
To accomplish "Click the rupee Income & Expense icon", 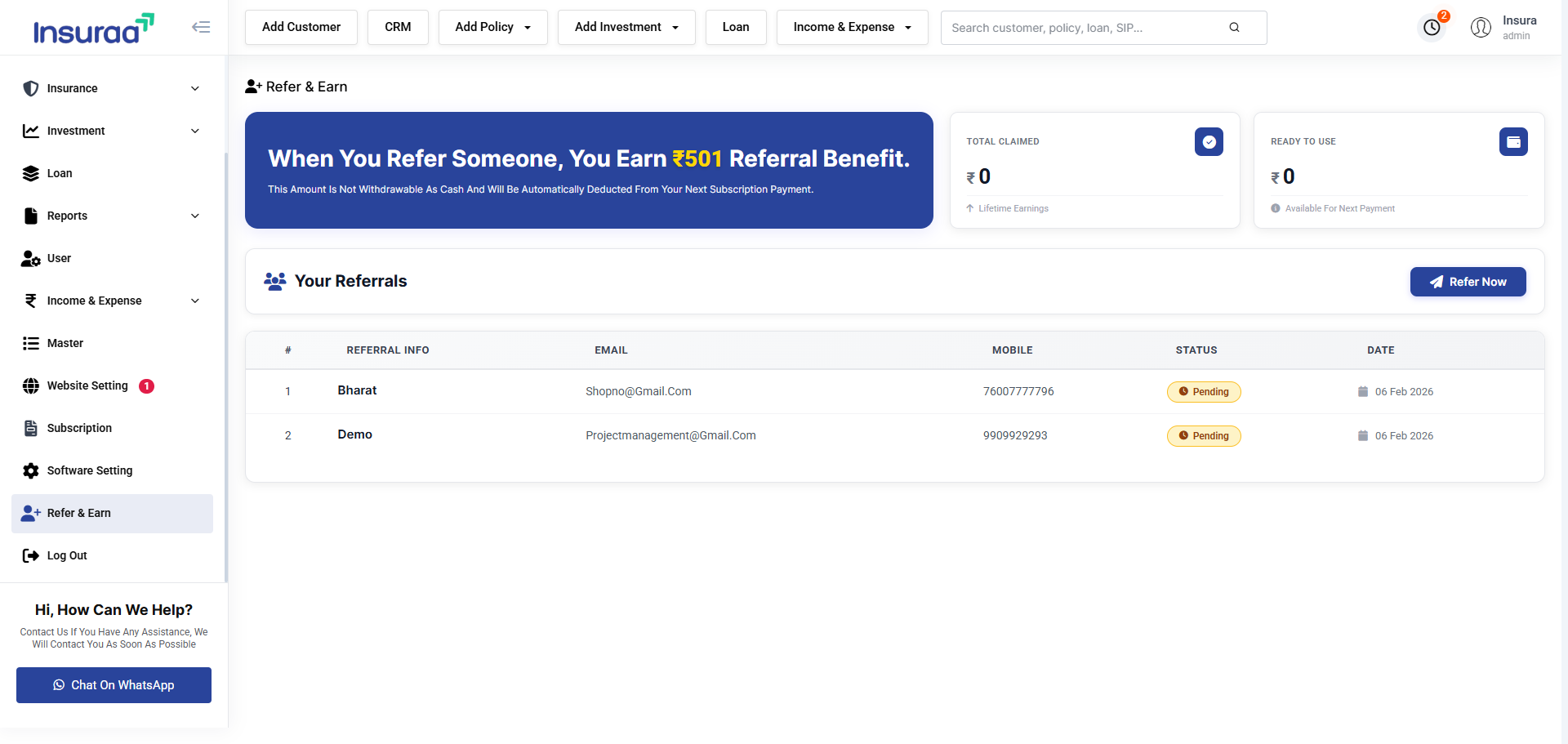I will [x=31, y=301].
